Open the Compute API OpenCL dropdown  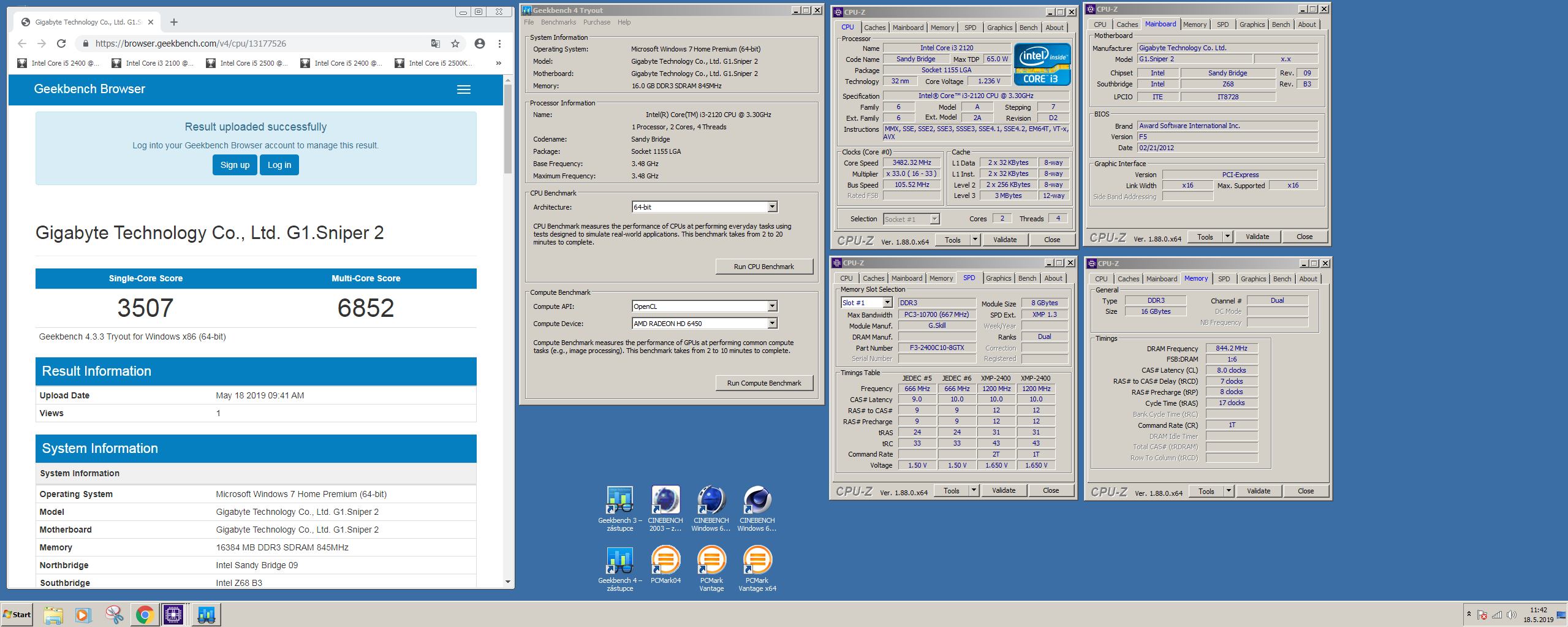[x=705, y=306]
